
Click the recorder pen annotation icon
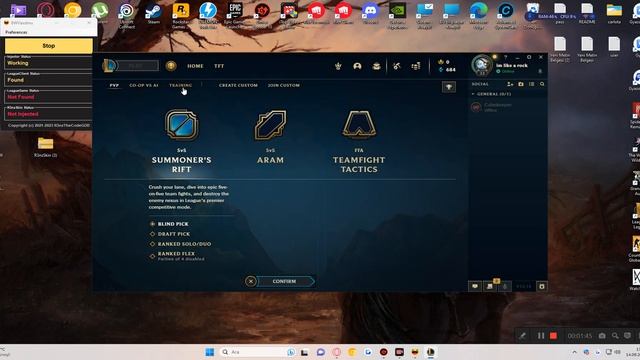pos(522,336)
